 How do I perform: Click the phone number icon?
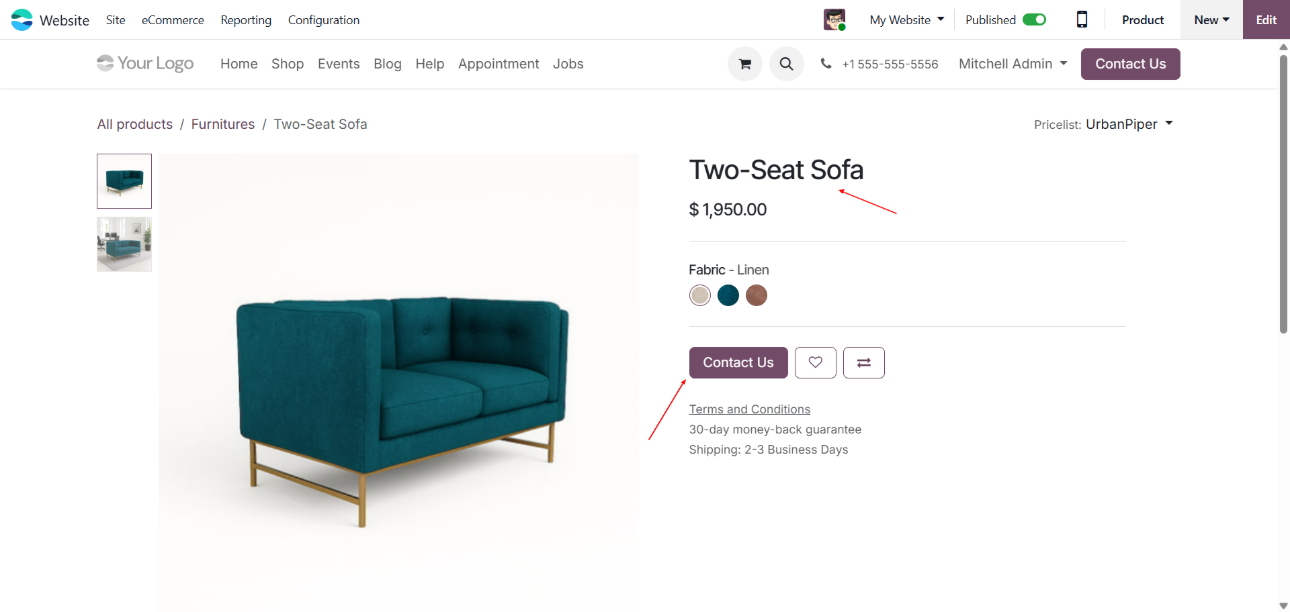pos(826,64)
